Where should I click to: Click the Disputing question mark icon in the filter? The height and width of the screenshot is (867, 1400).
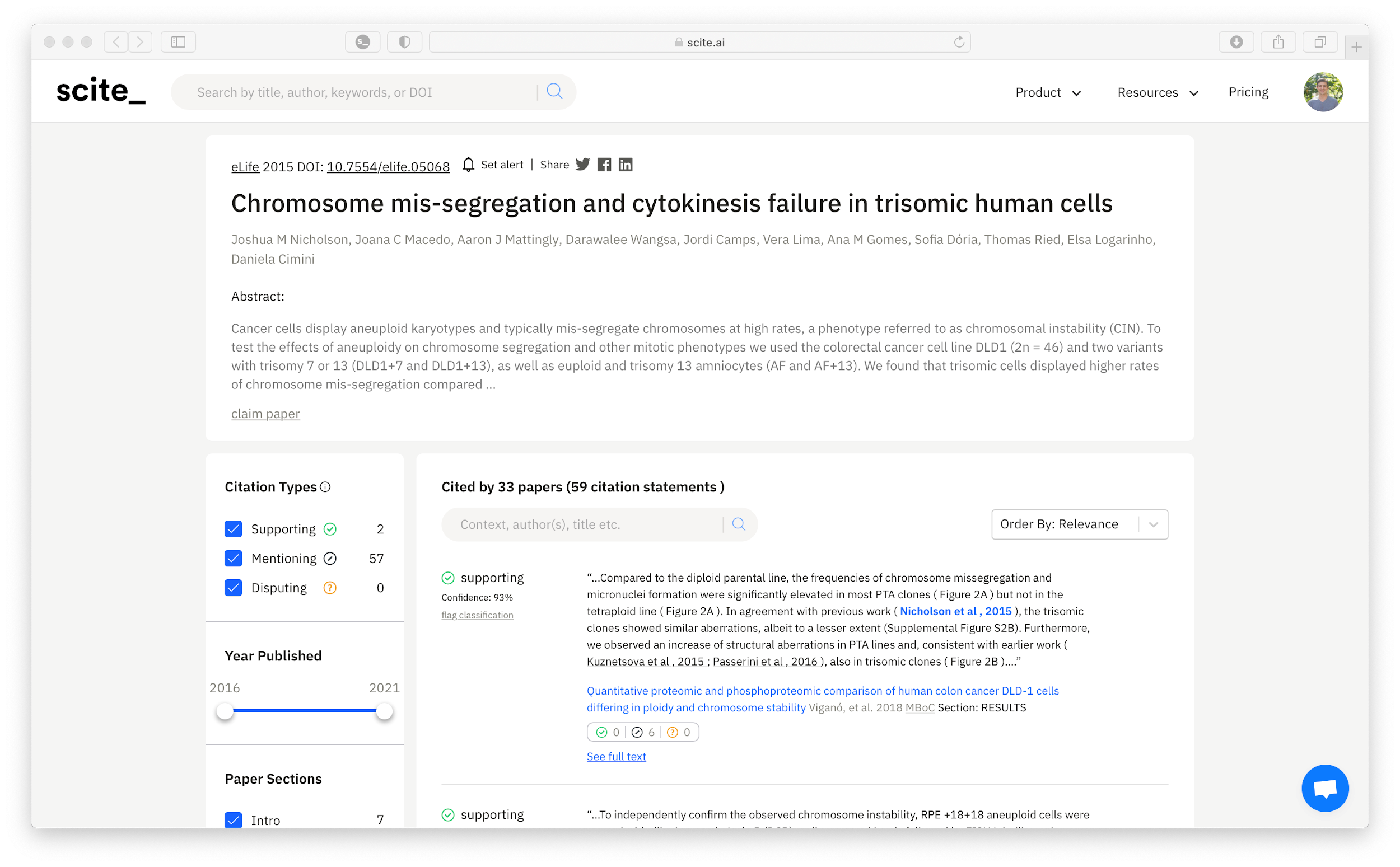click(x=330, y=588)
